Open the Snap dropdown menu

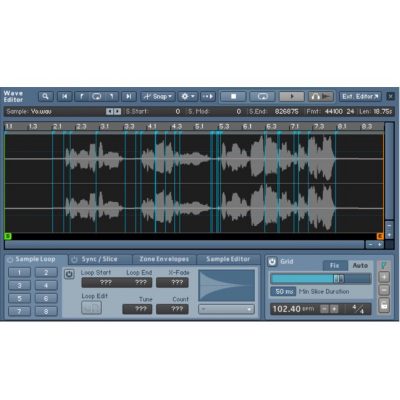158,97
